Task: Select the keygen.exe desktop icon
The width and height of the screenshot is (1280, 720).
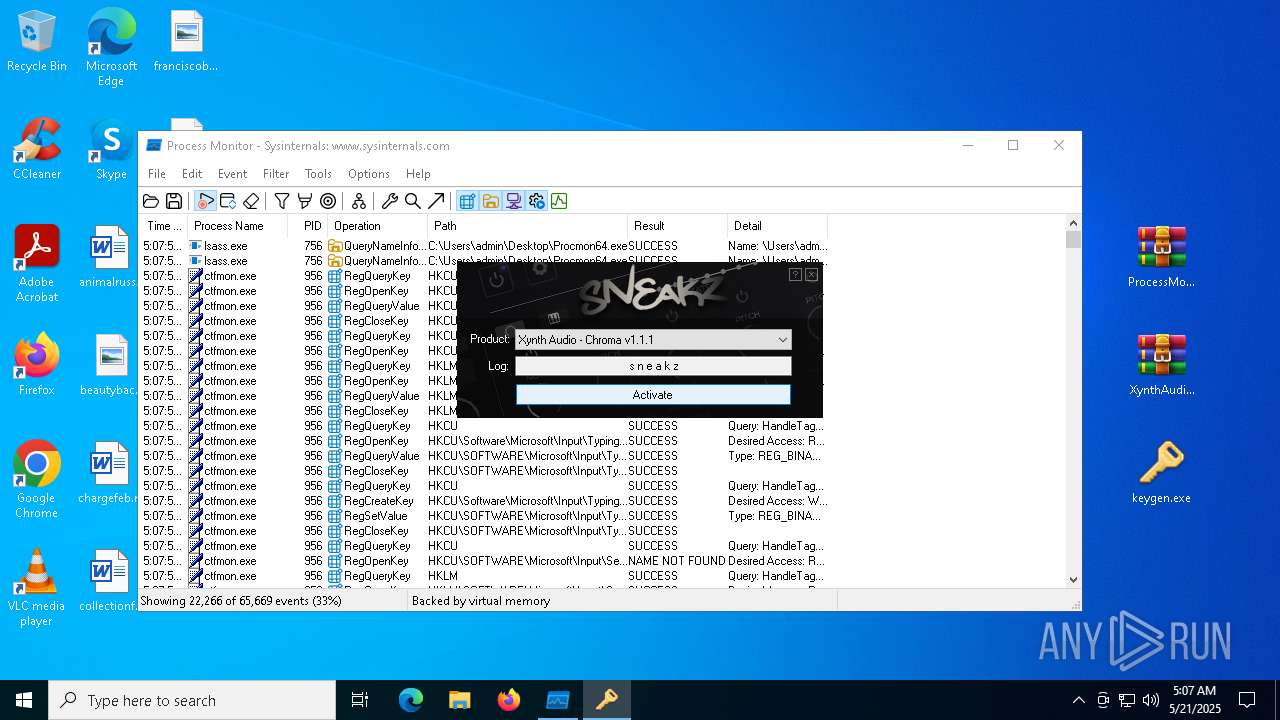Action: (x=1161, y=473)
